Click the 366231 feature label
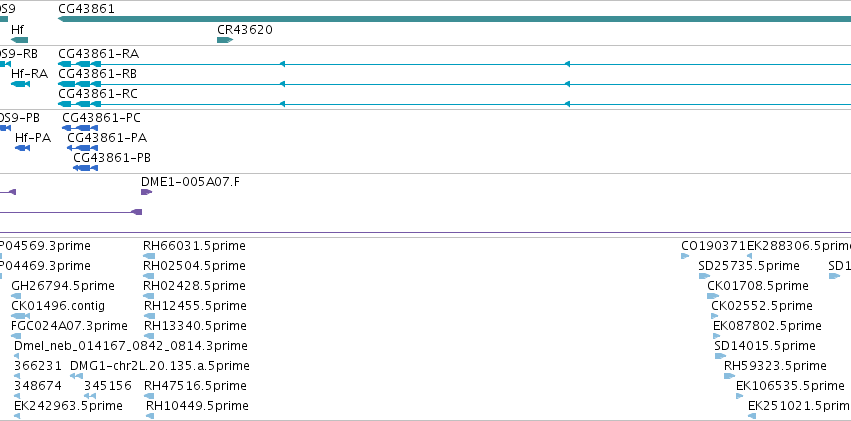Image resolution: width=851 pixels, height=421 pixels. [x=38, y=366]
